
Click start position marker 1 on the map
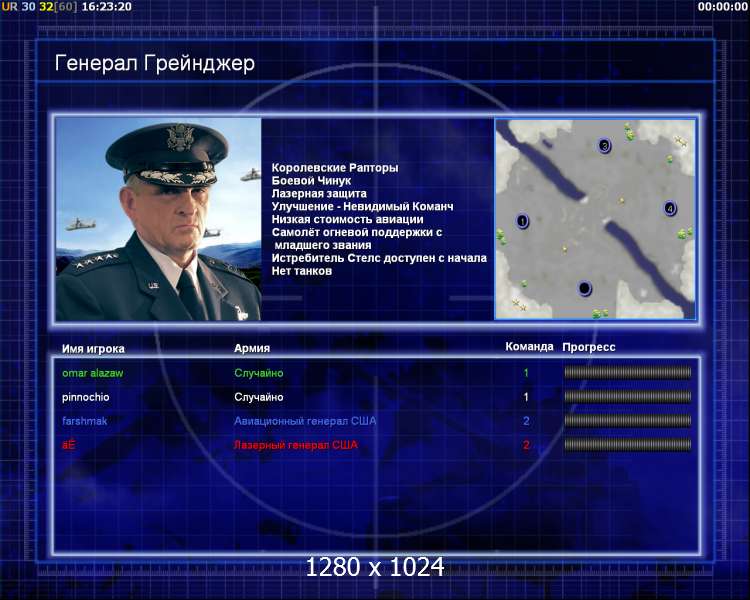[522, 221]
